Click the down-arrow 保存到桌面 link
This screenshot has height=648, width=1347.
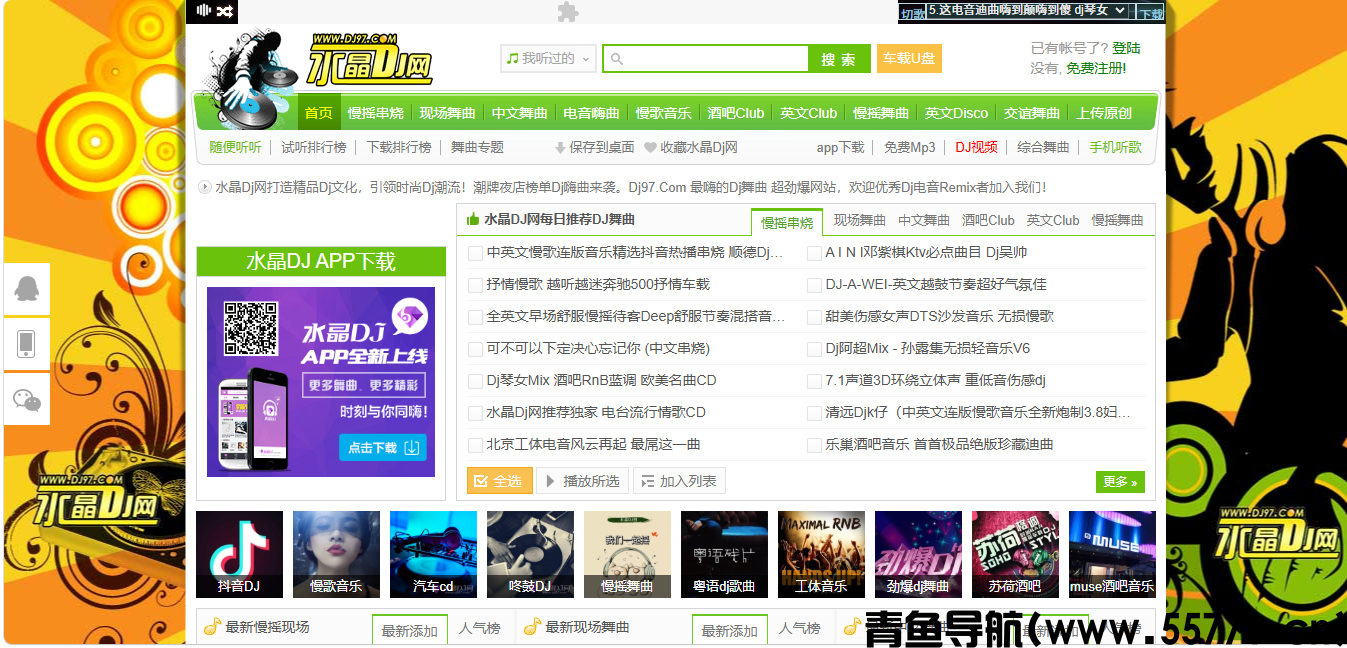[x=594, y=147]
